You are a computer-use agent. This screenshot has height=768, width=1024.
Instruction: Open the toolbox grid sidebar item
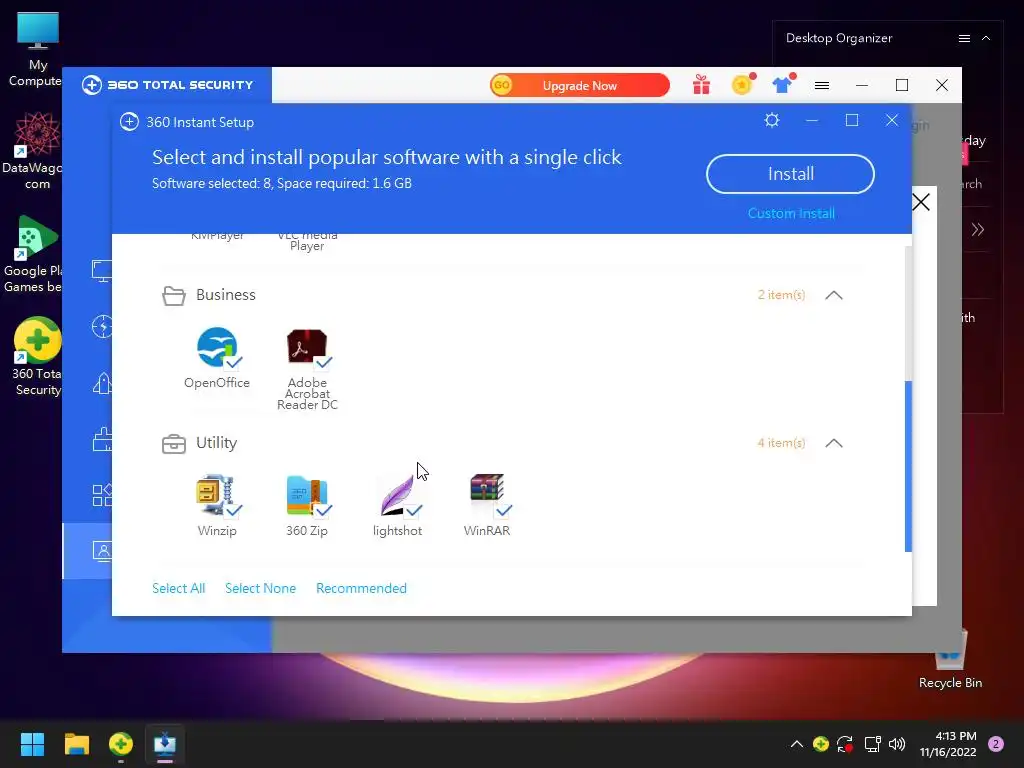[102, 496]
